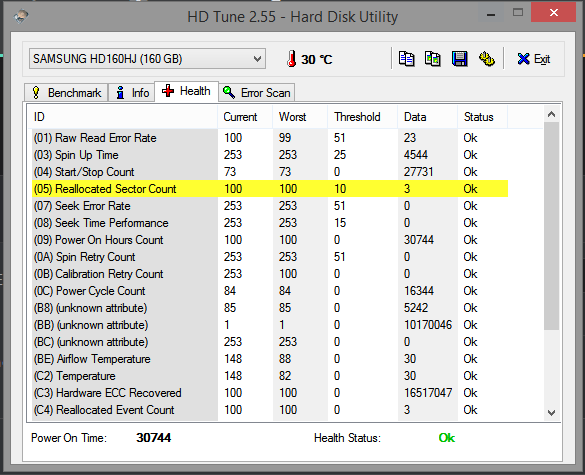585x475 pixels.
Task: Click the scroll down arrow of the list
Action: click(x=551, y=412)
